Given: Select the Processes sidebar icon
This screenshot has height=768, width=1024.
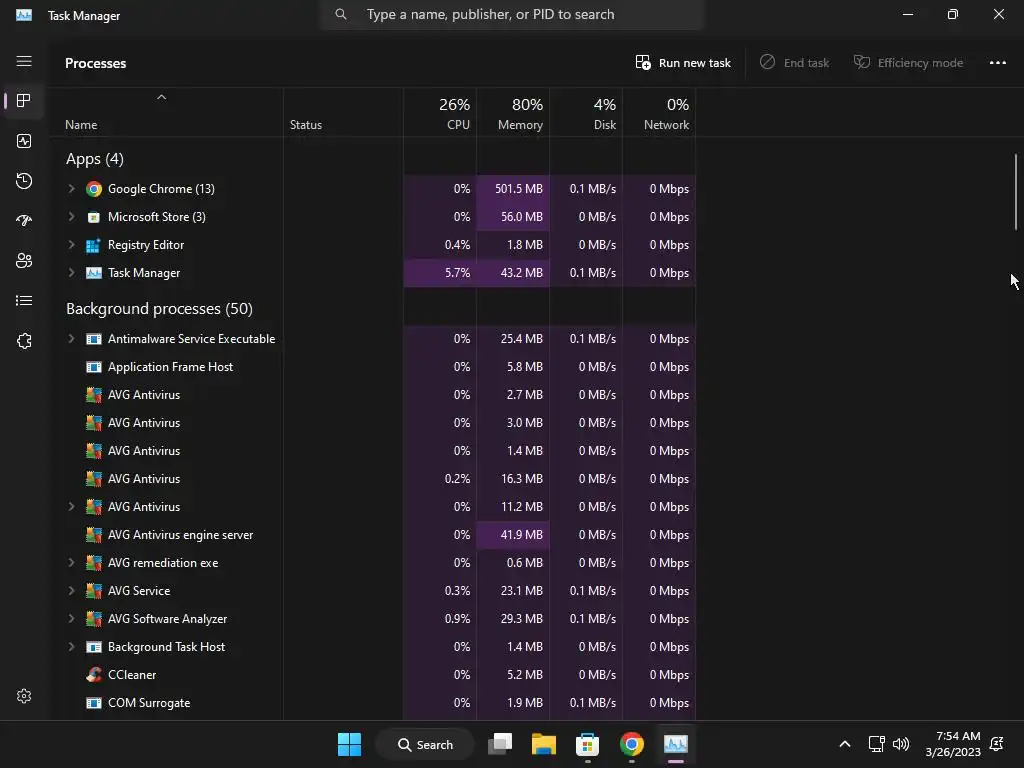Looking at the screenshot, I should pyautogui.click(x=24, y=101).
